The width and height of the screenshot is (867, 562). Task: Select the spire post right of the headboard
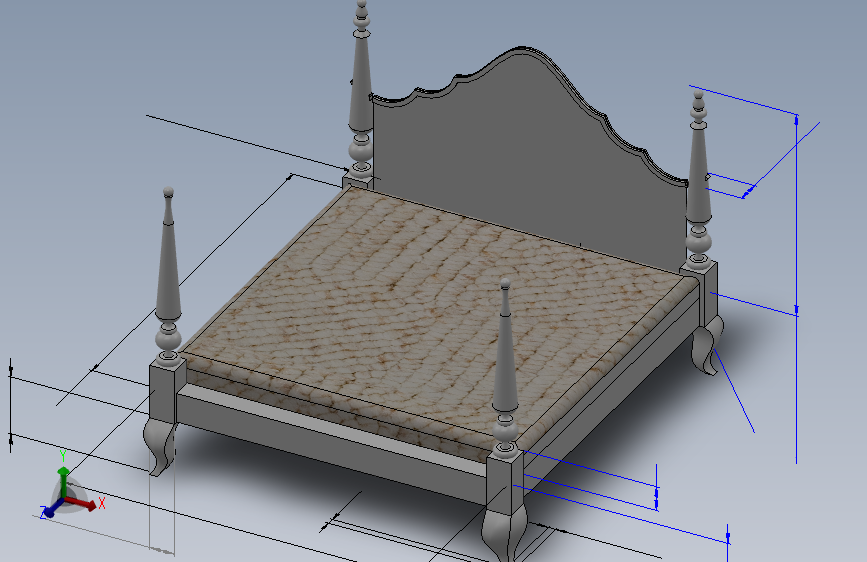[x=698, y=177]
